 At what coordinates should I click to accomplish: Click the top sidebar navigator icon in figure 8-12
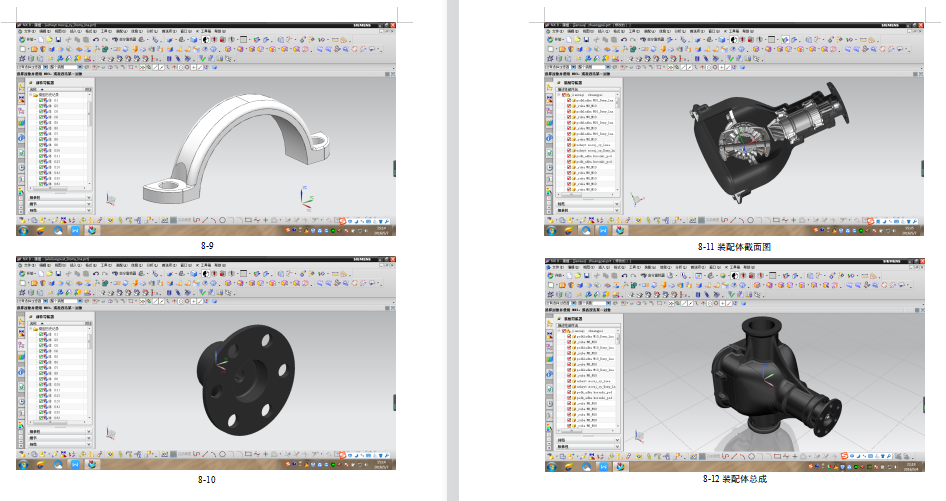coord(550,323)
